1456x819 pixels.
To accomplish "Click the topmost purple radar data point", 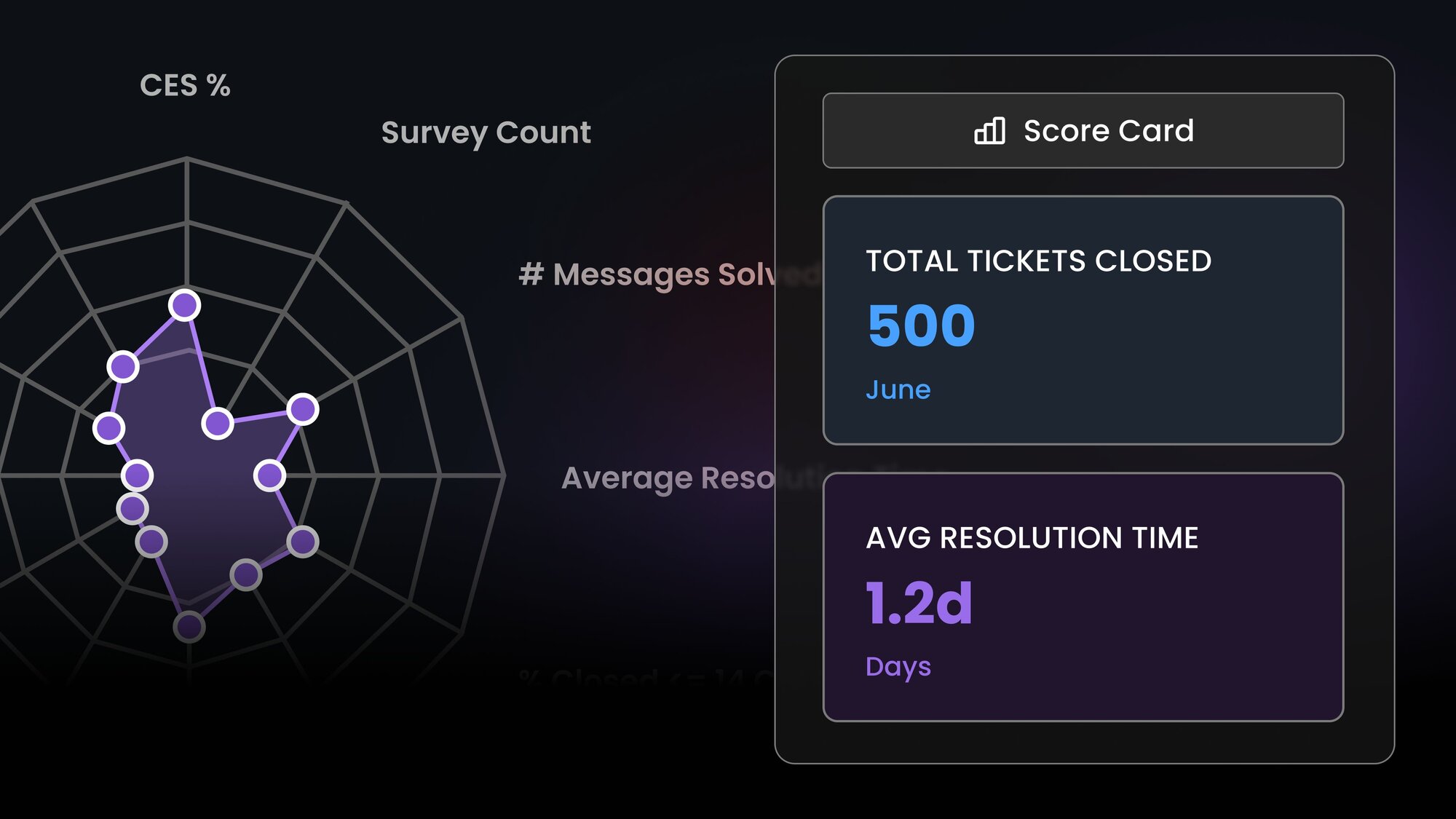I will (184, 305).
